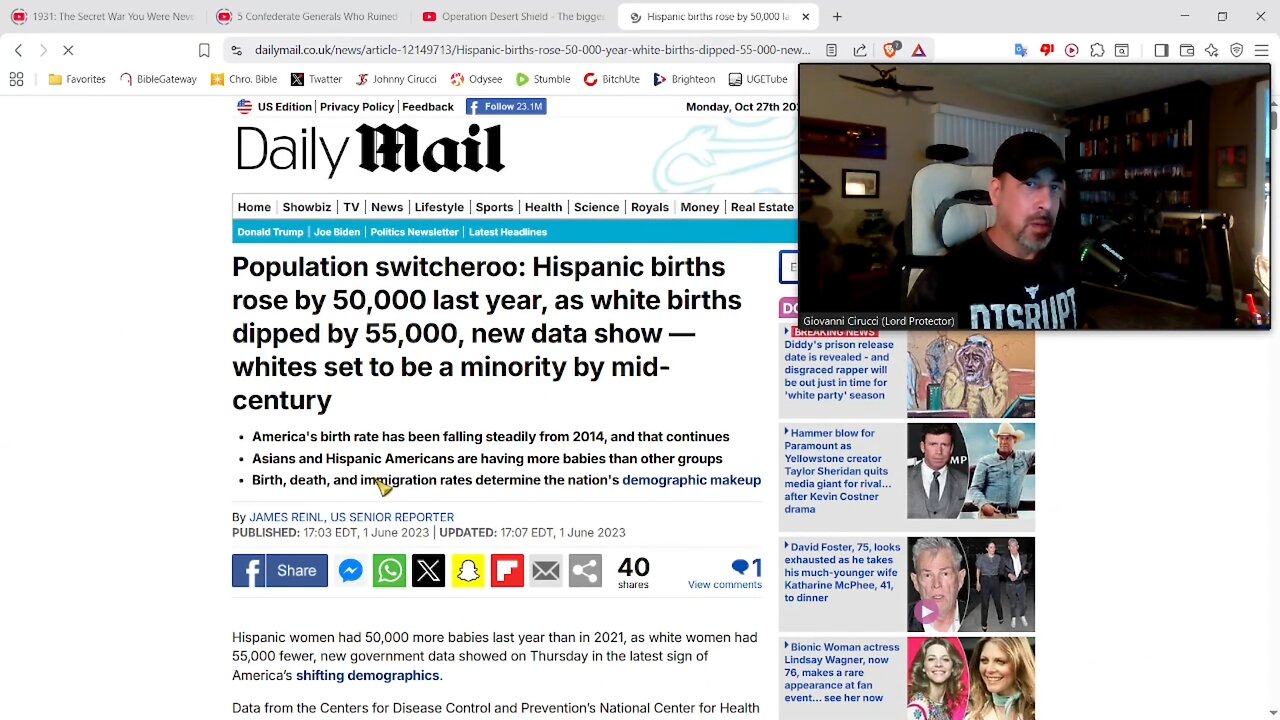
Task: Open the BibleGateway bookmark
Action: pyautogui.click(x=158, y=79)
